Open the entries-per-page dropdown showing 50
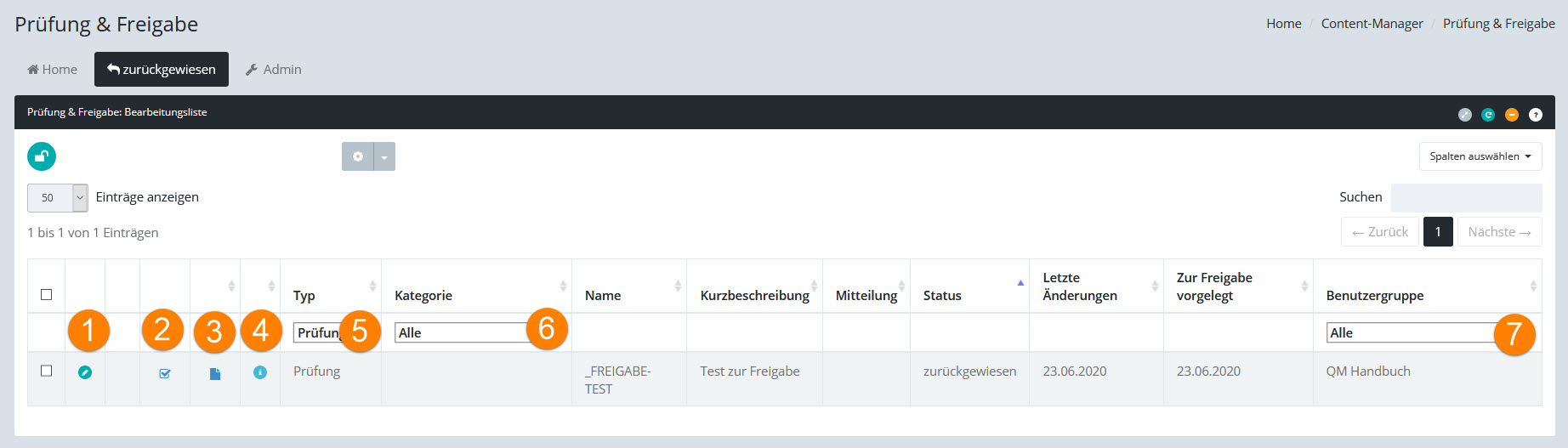The image size is (1568, 448). [x=57, y=198]
